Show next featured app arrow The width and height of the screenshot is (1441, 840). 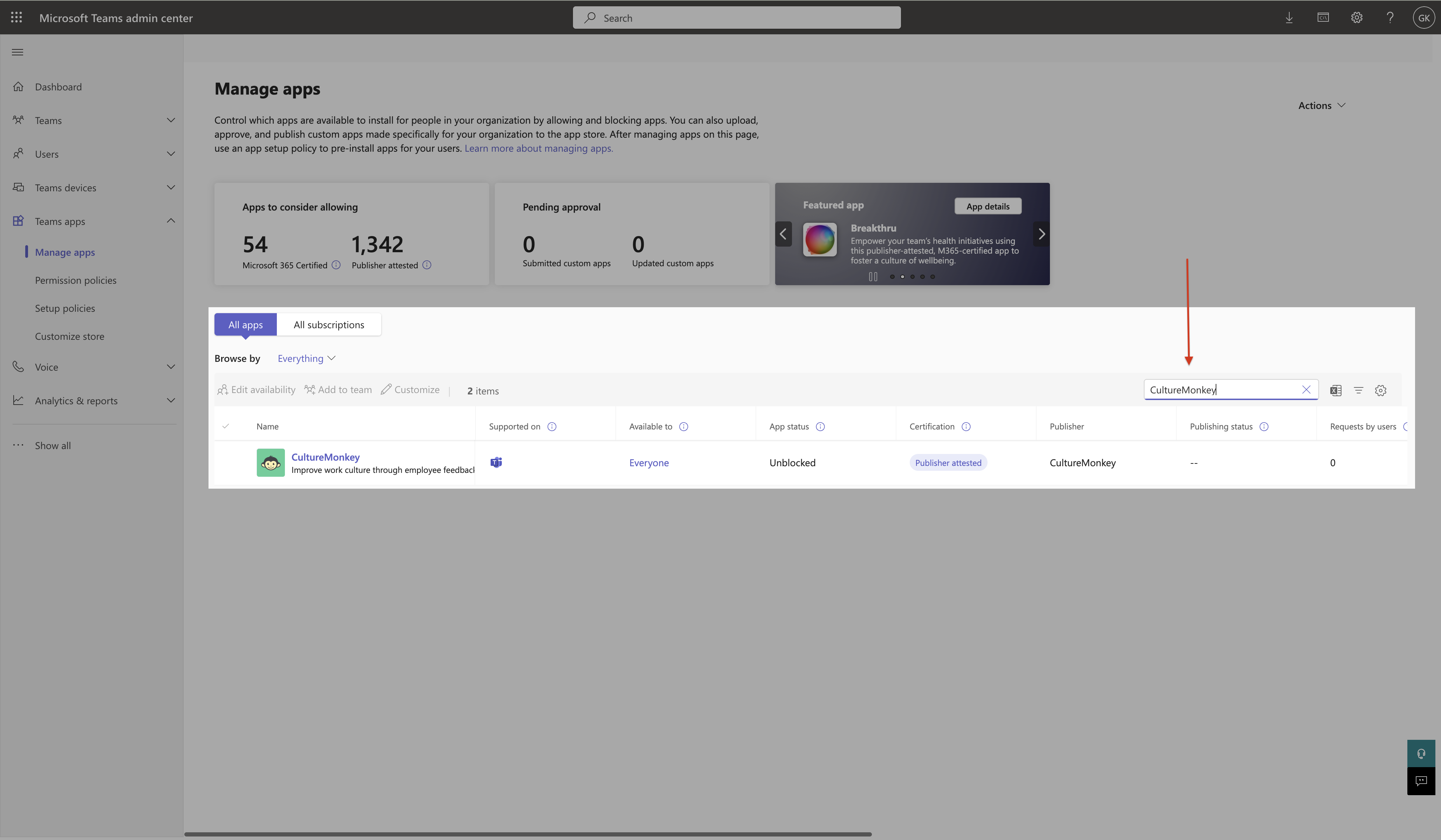pyautogui.click(x=1041, y=234)
